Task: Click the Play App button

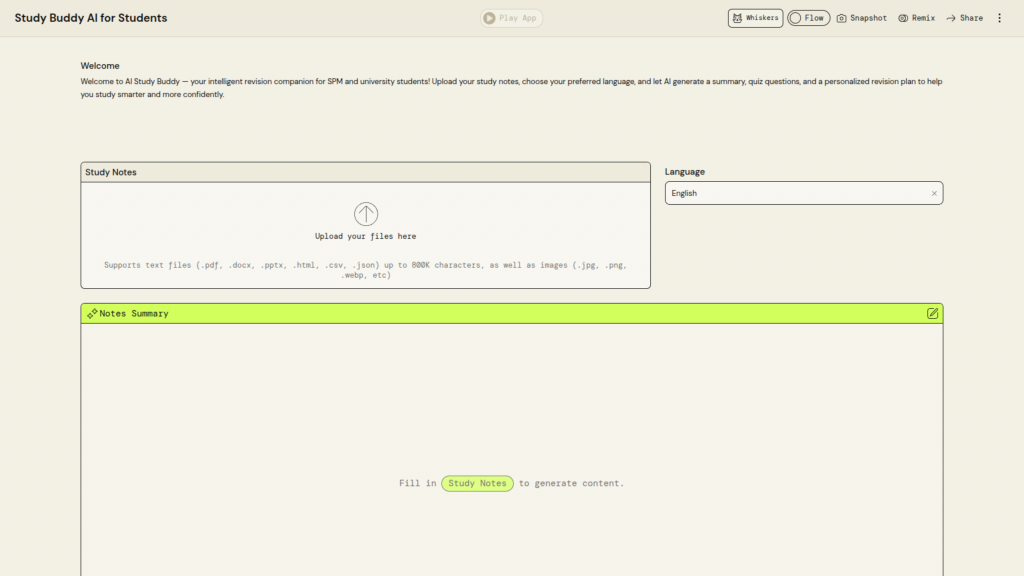Action: pyautogui.click(x=511, y=18)
